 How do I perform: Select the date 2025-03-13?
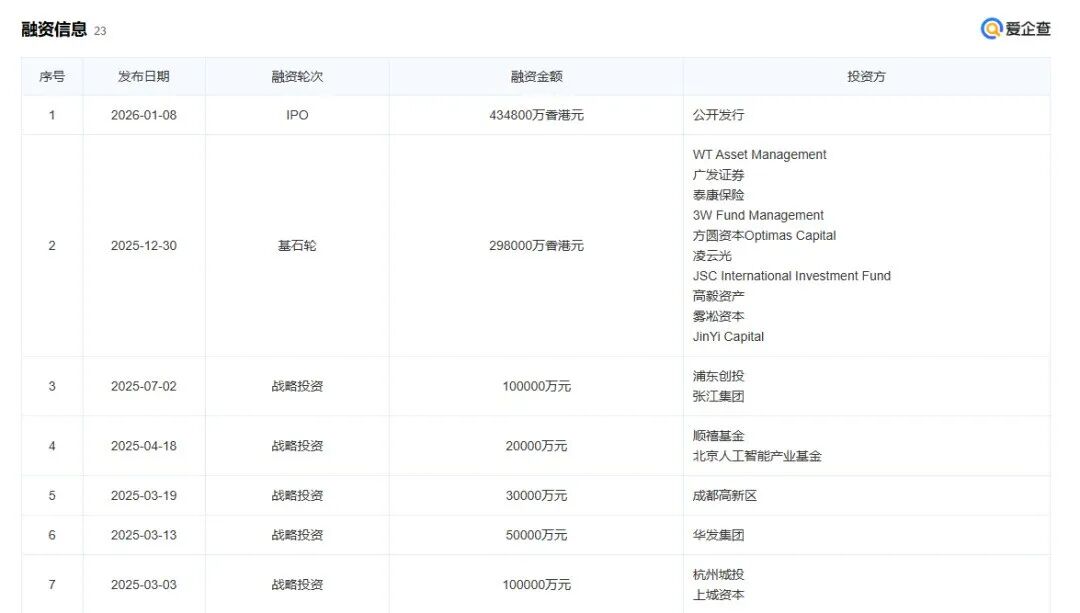[143, 535]
